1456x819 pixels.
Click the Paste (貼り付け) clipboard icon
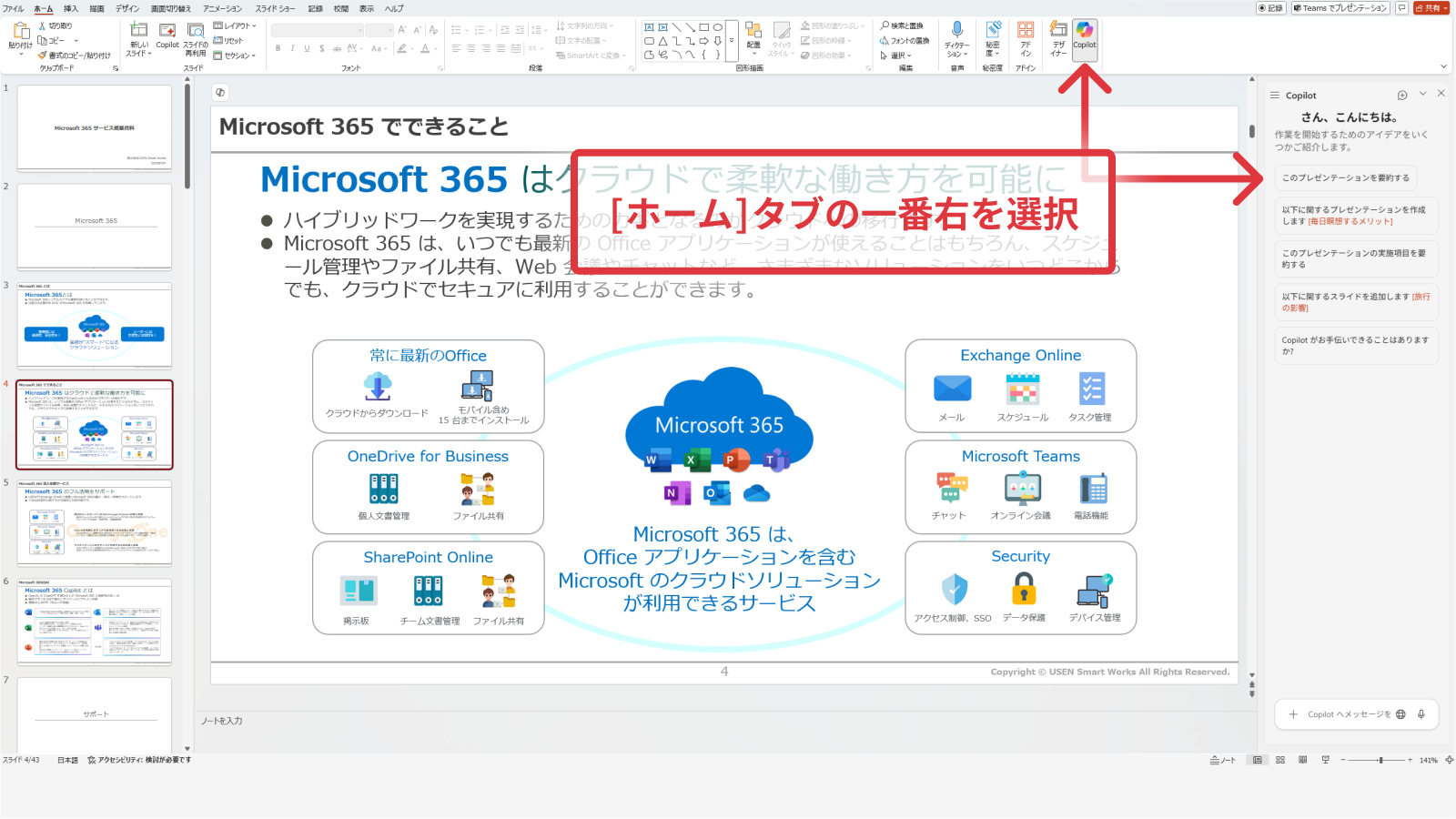tap(20, 32)
